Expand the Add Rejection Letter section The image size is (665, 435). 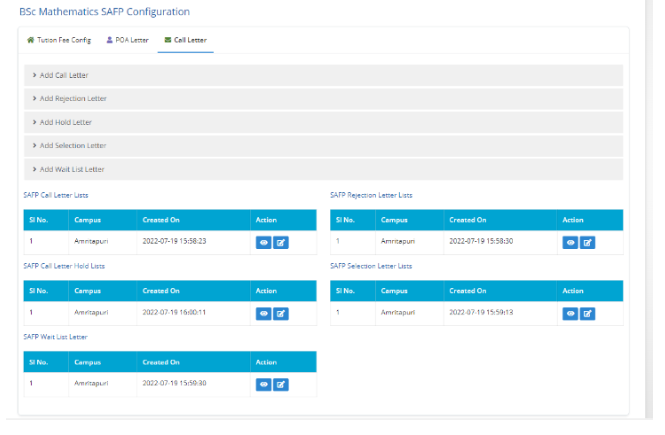(x=72, y=99)
